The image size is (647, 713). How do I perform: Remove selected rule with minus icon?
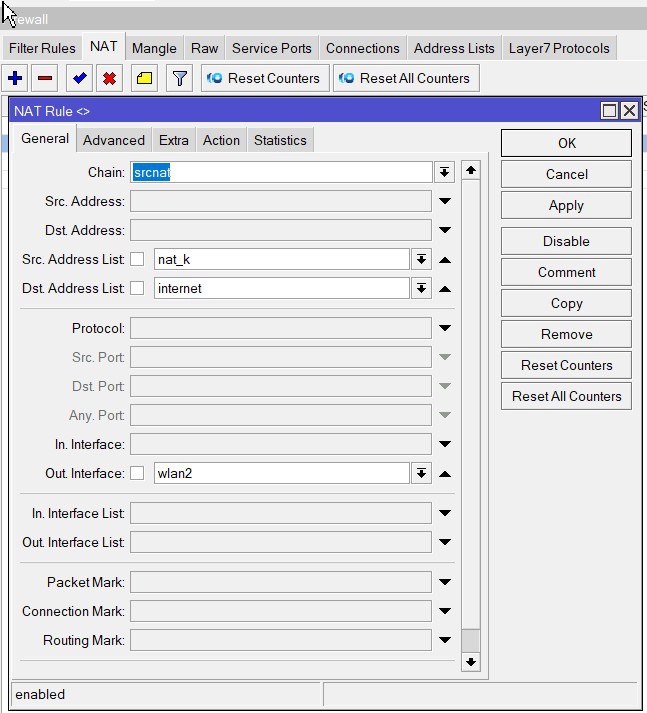coord(45,78)
